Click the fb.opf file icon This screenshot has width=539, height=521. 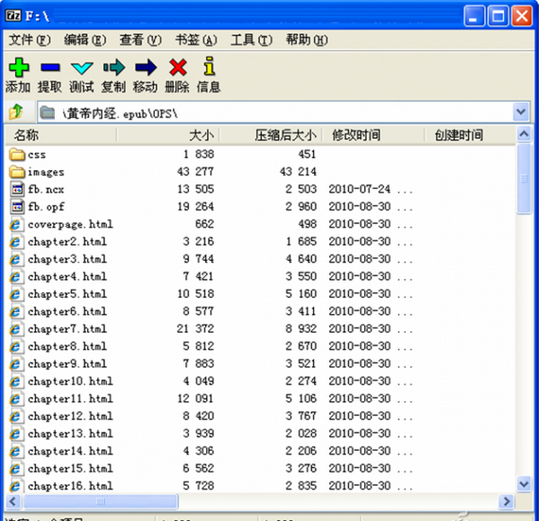point(17,207)
